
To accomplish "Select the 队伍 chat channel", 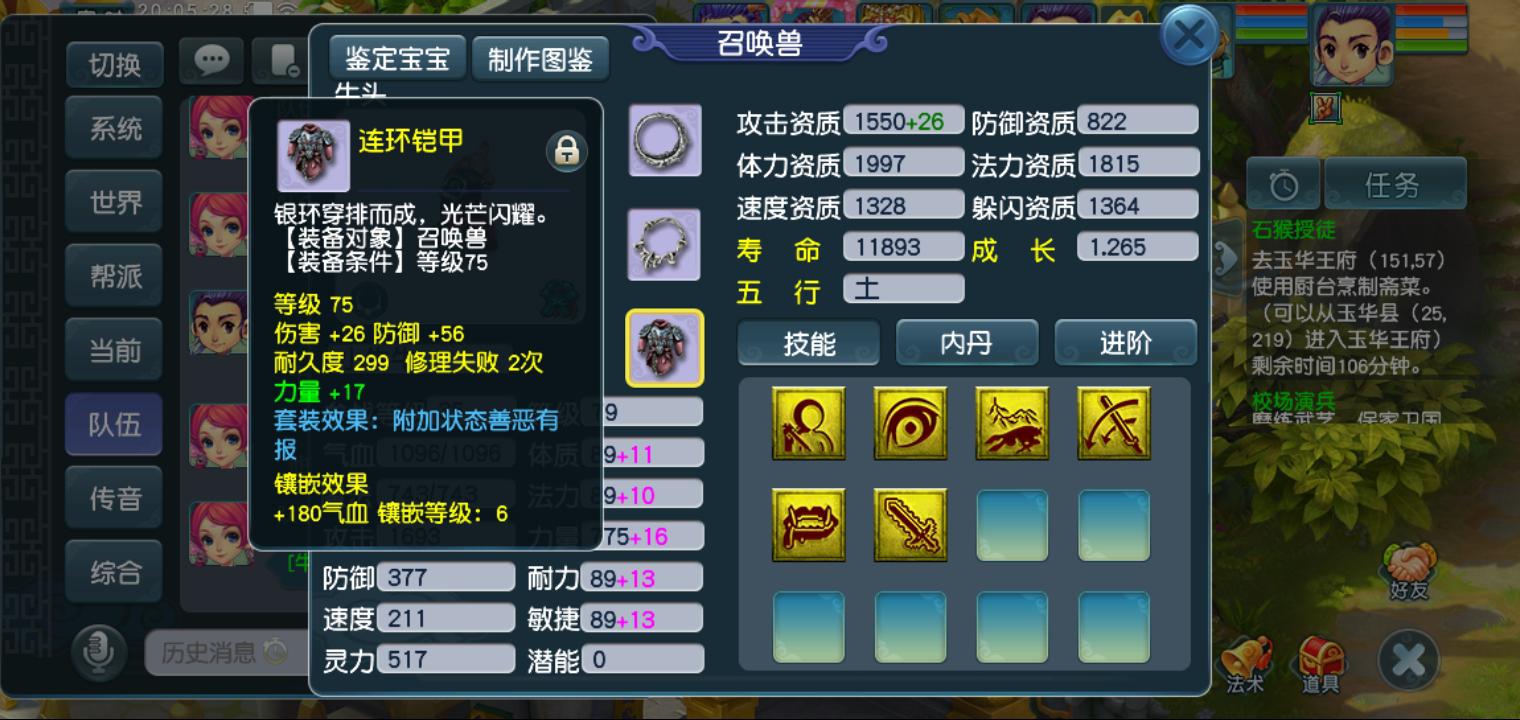I will 114,424.
